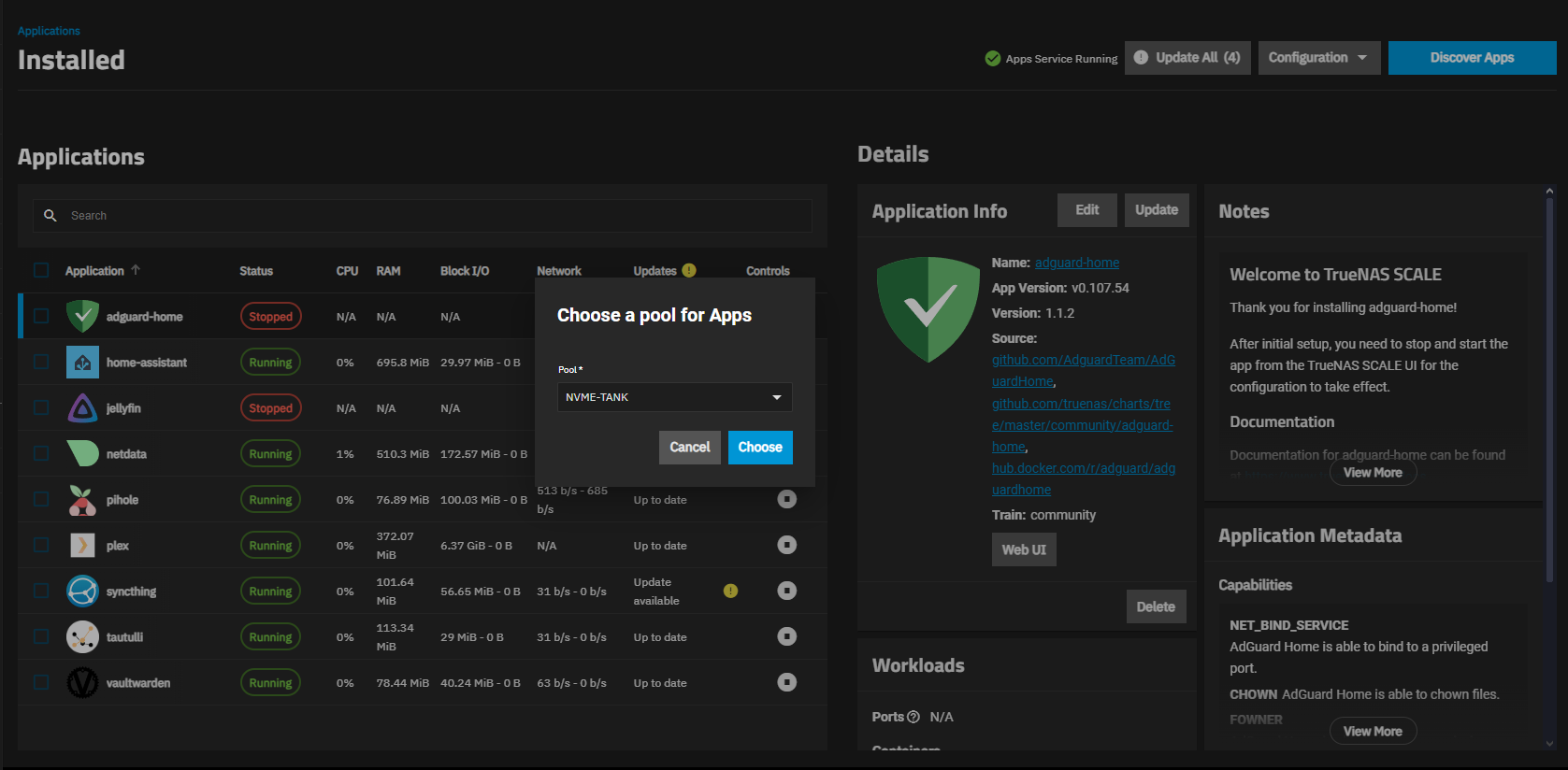The width and height of the screenshot is (1568, 770).
Task: Click the netdata green app icon
Action: (x=82, y=453)
